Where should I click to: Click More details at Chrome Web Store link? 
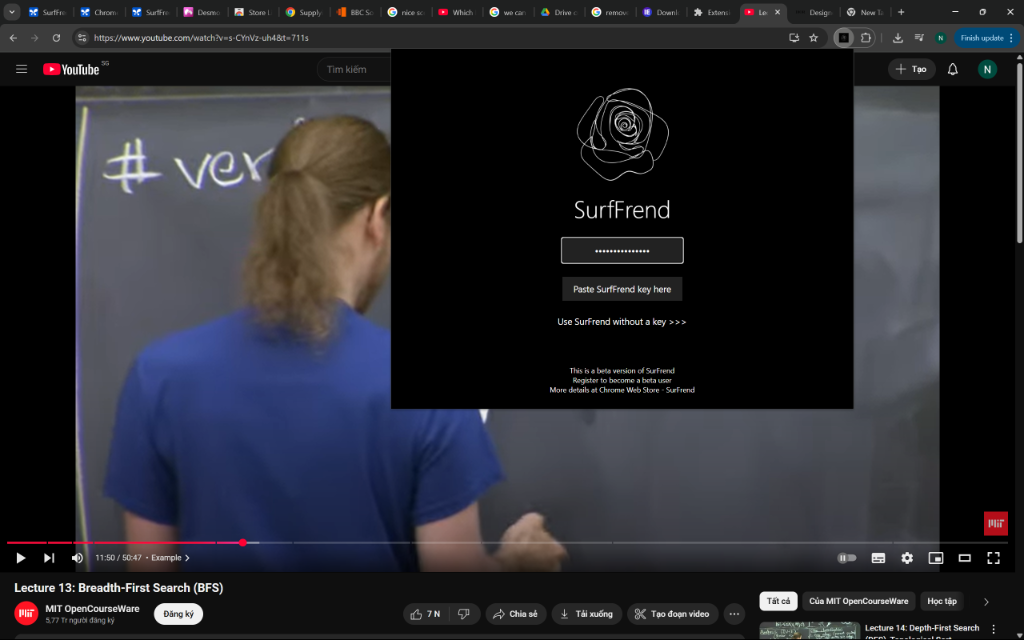[x=622, y=390]
